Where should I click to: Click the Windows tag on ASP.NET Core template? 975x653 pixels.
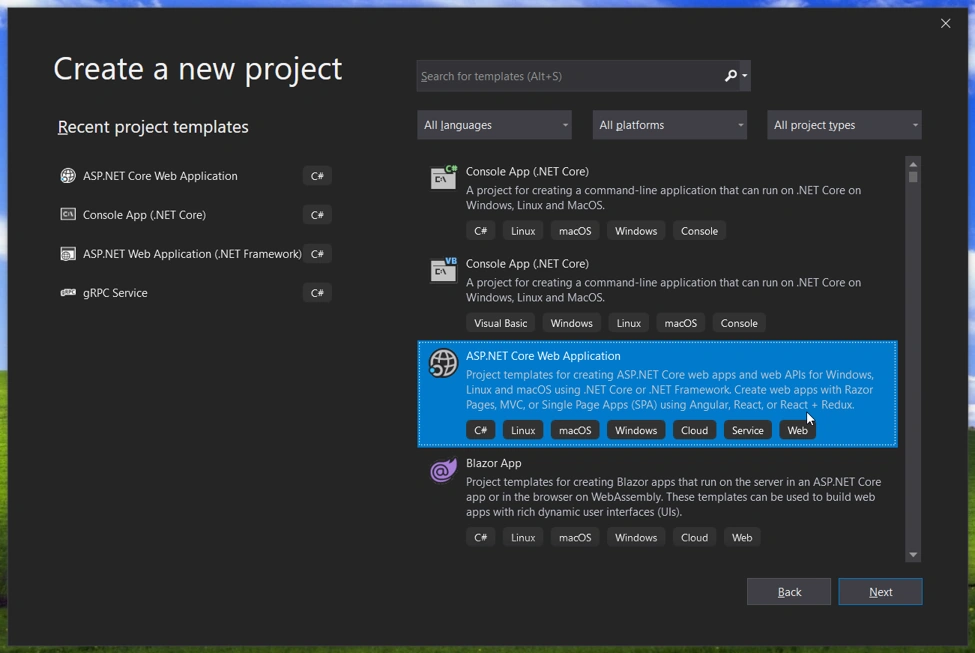635,430
